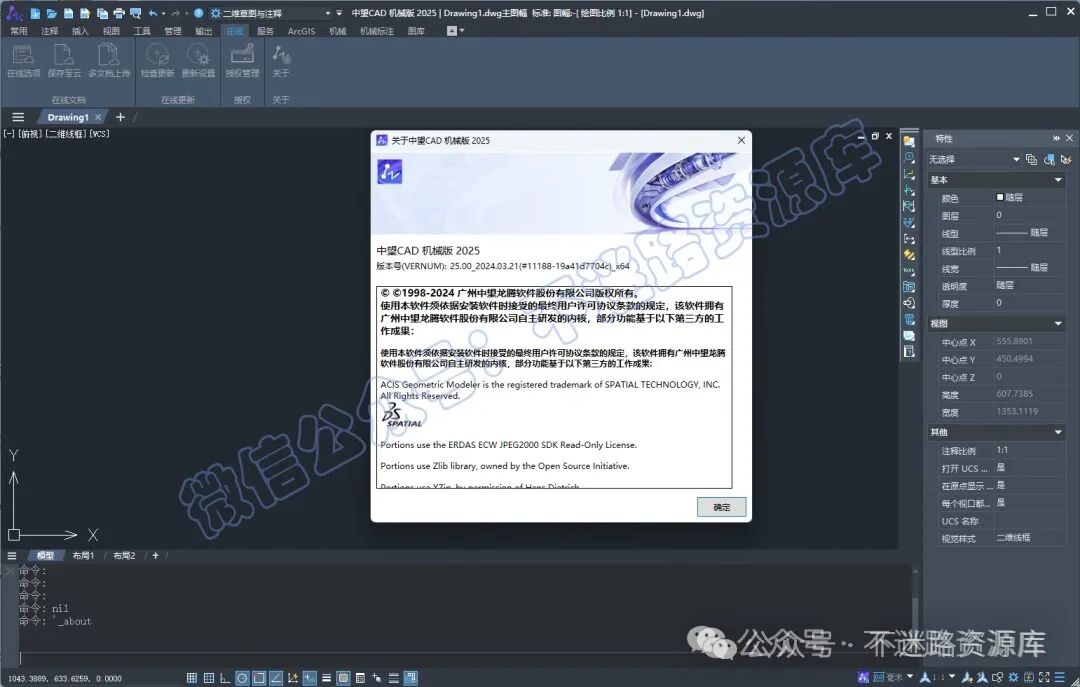1080x687 pixels.
Task: Toggle snap mode in the status bar
Action: (x=209, y=678)
